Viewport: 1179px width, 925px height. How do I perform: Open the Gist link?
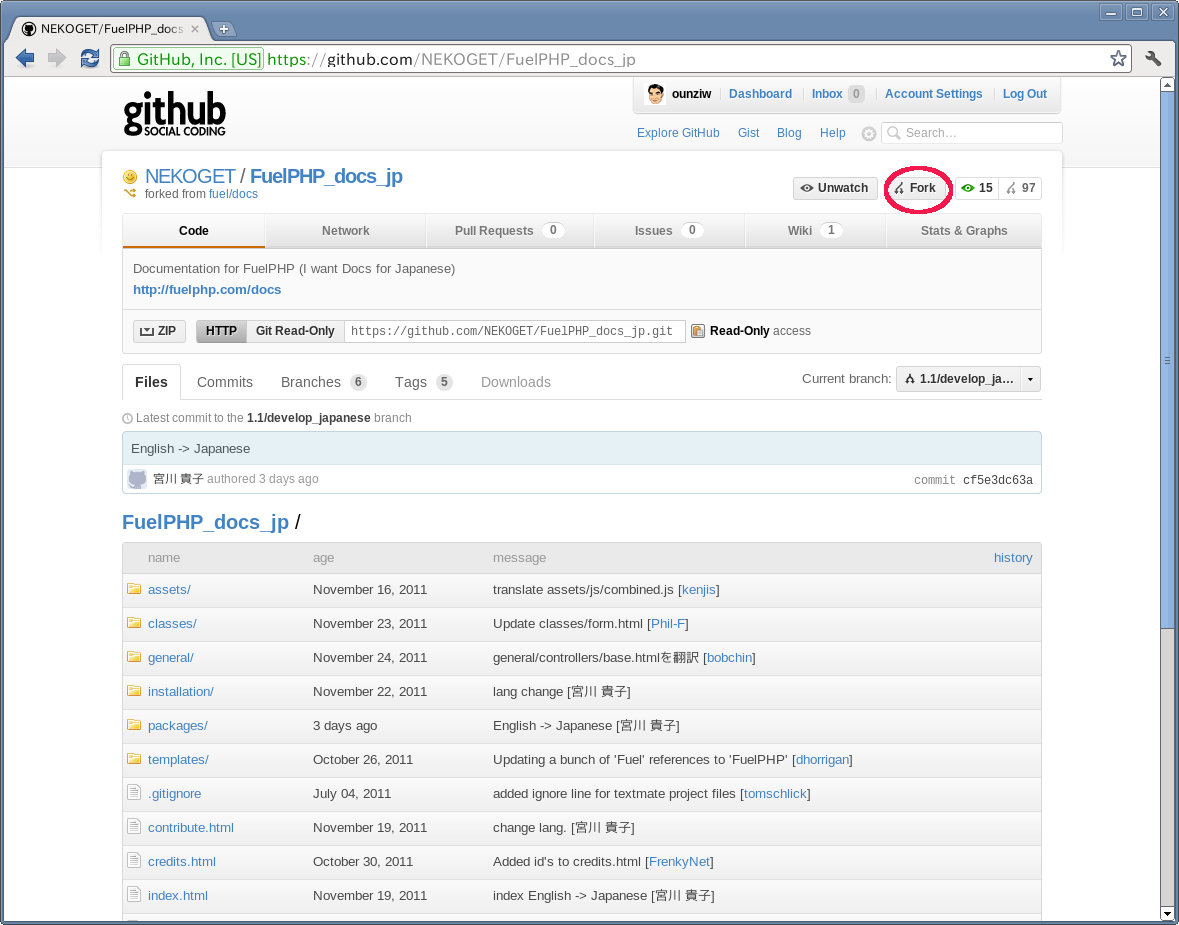click(x=748, y=133)
